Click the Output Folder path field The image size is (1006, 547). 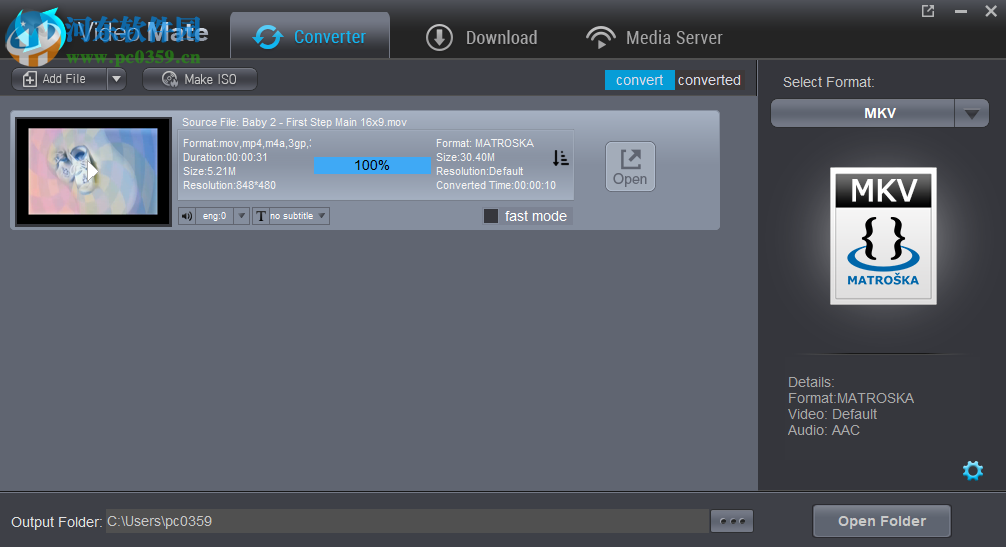[407, 521]
